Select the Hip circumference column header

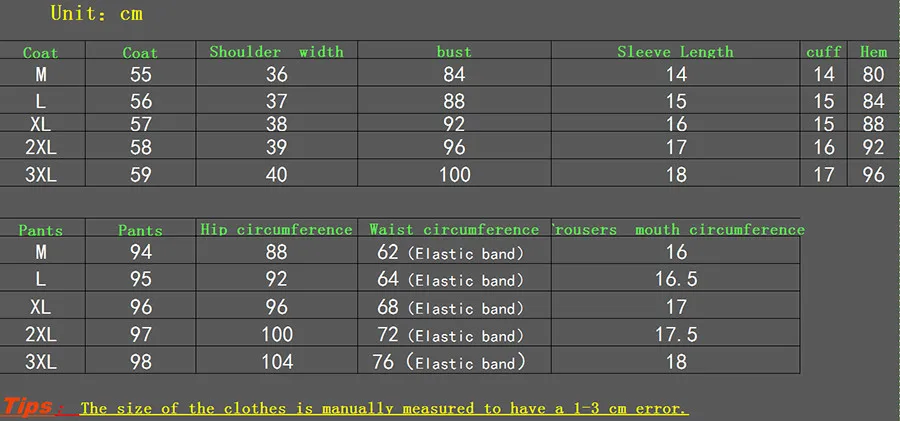(x=276, y=230)
